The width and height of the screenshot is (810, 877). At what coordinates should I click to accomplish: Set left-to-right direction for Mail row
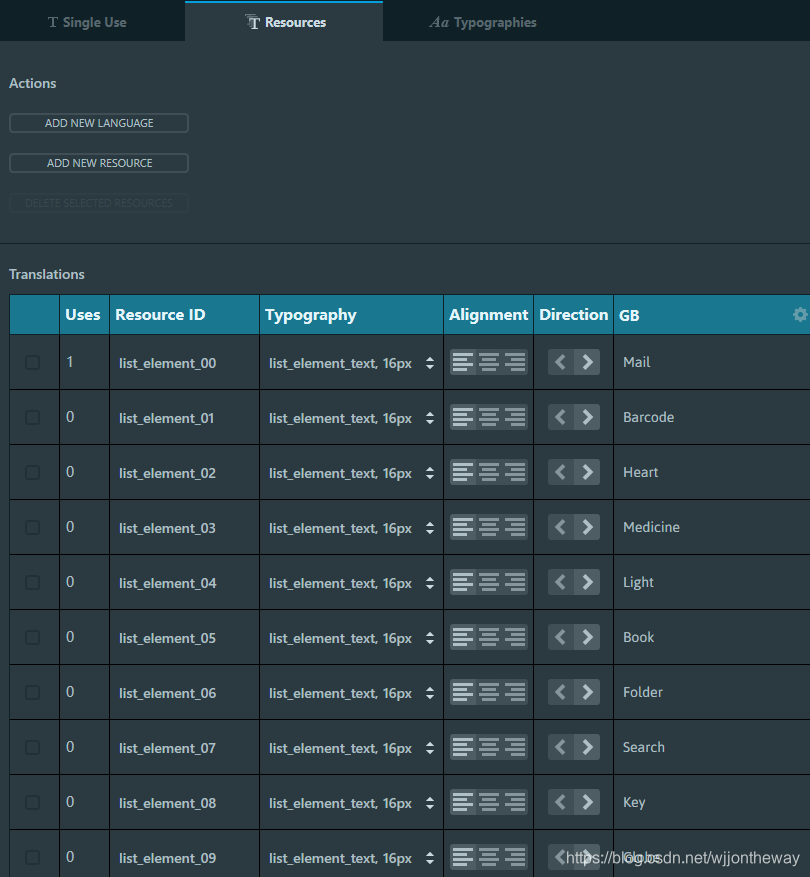pyautogui.click(x=587, y=362)
